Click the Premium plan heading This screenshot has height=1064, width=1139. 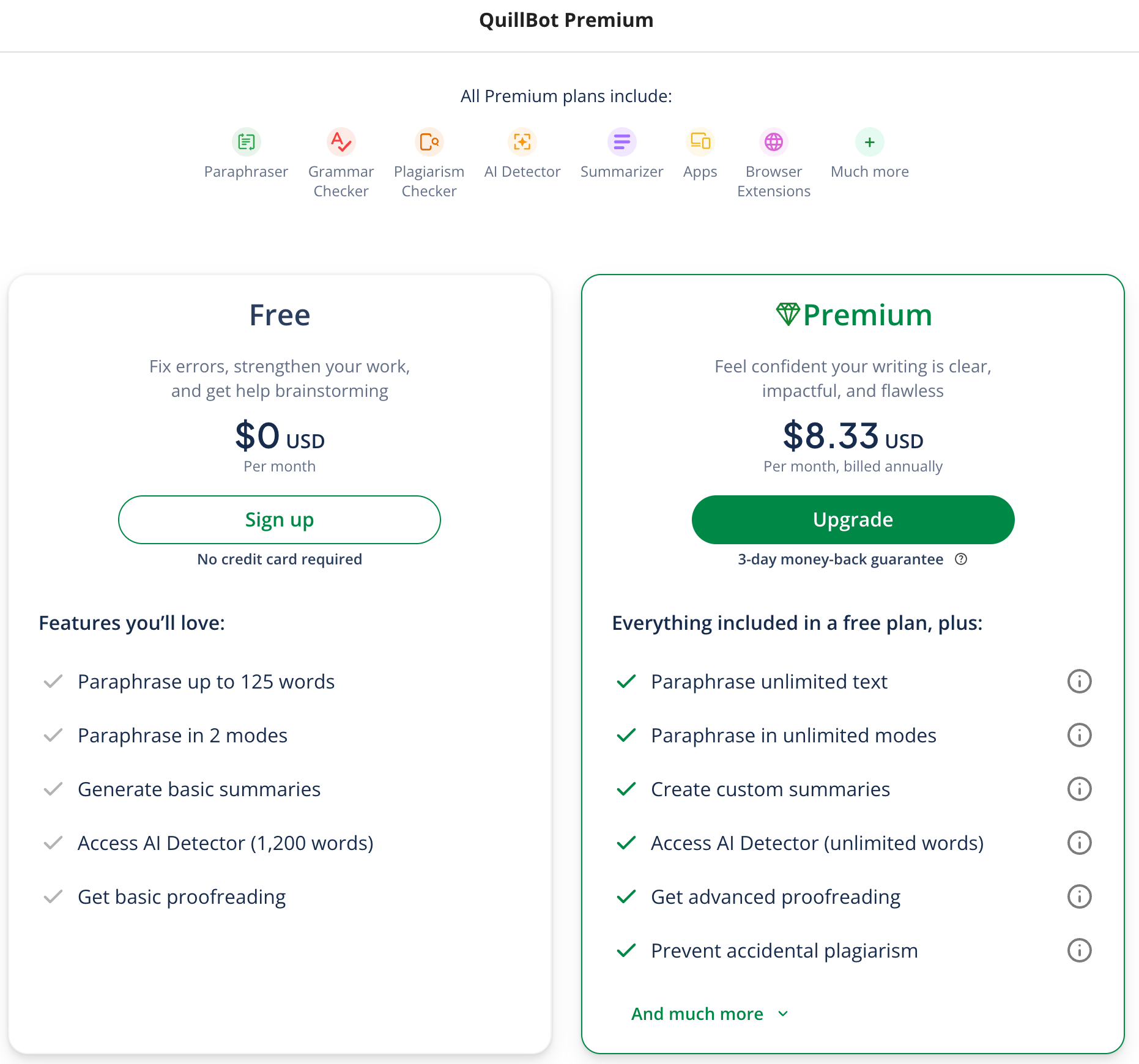coord(854,315)
